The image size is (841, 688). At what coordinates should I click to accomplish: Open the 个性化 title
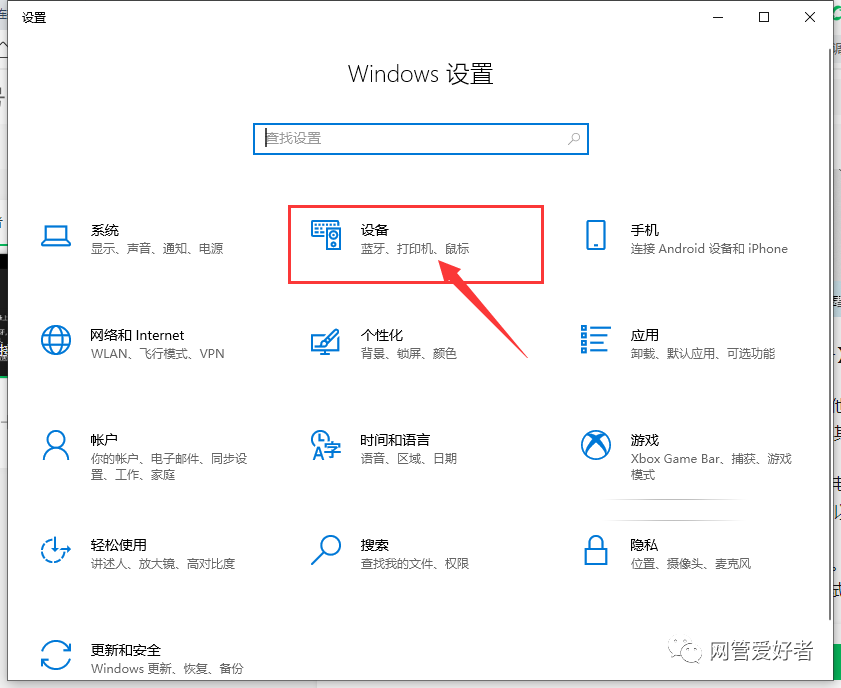tap(381, 335)
